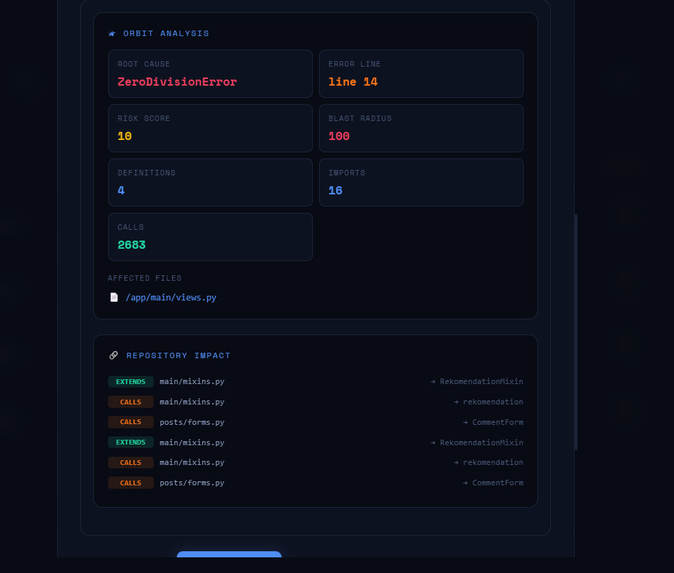
Task: Click the 'ORBIT ANALYSIS' section title
Action: click(x=166, y=34)
